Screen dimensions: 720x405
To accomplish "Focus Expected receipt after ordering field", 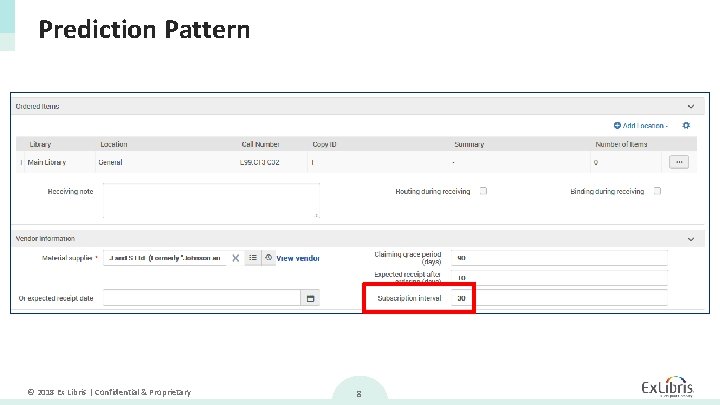I will click(x=559, y=277).
